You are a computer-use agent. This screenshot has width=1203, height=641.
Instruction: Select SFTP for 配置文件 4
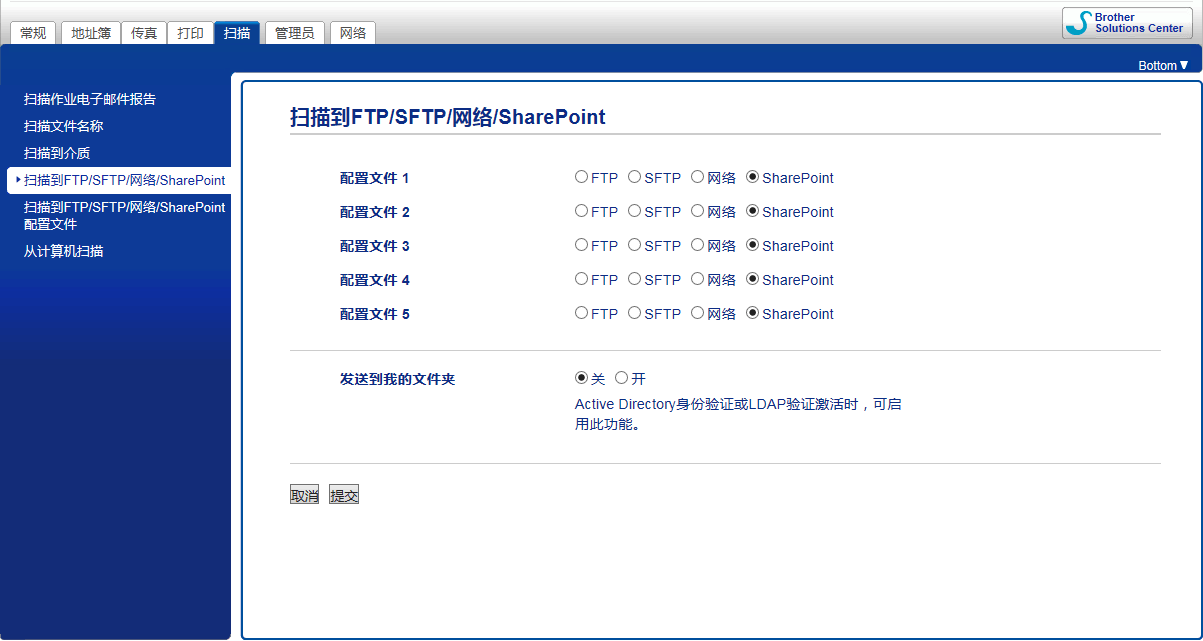[634, 280]
